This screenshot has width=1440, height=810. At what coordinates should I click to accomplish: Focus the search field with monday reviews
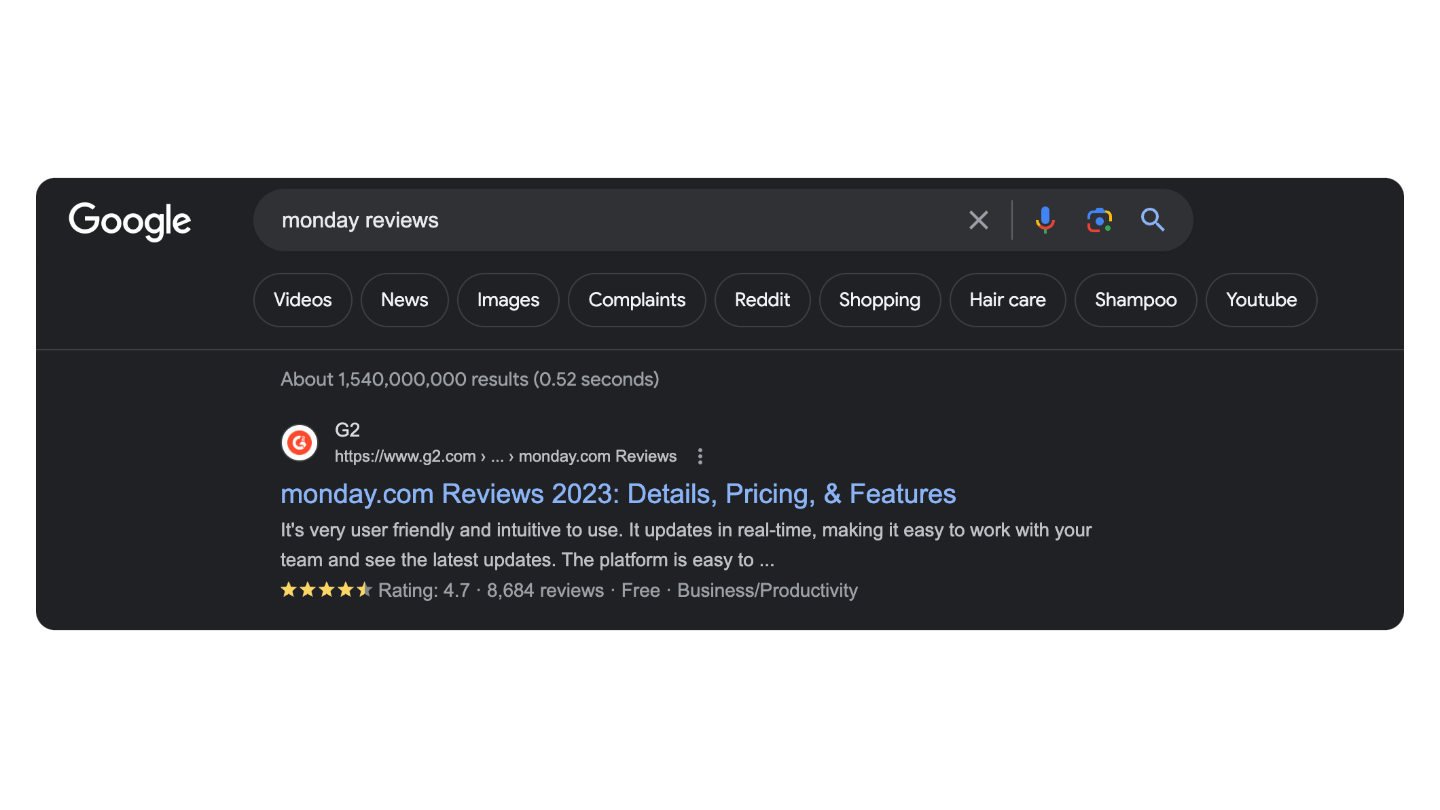coord(610,220)
